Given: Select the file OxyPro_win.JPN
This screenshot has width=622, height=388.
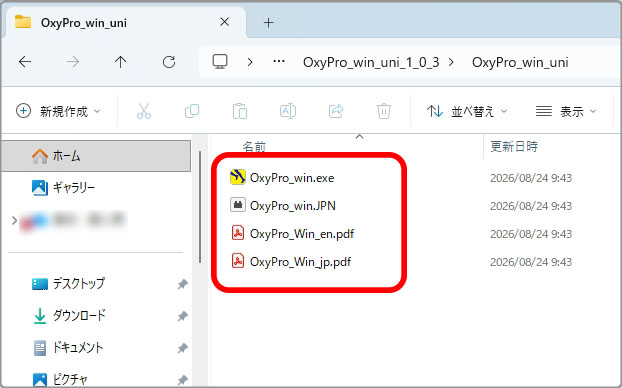Looking at the screenshot, I should tap(293, 206).
